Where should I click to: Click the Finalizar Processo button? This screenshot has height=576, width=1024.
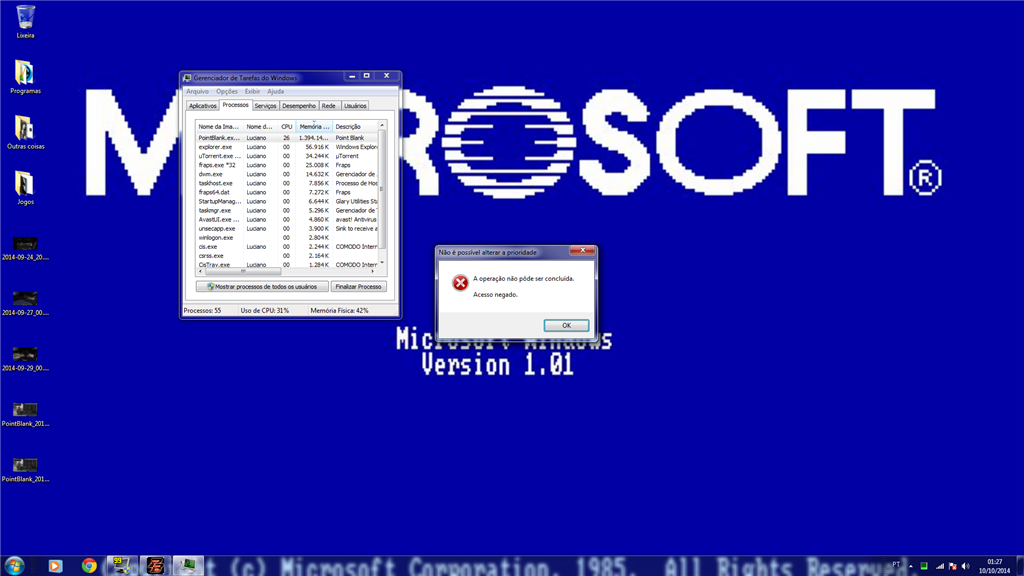pos(359,287)
